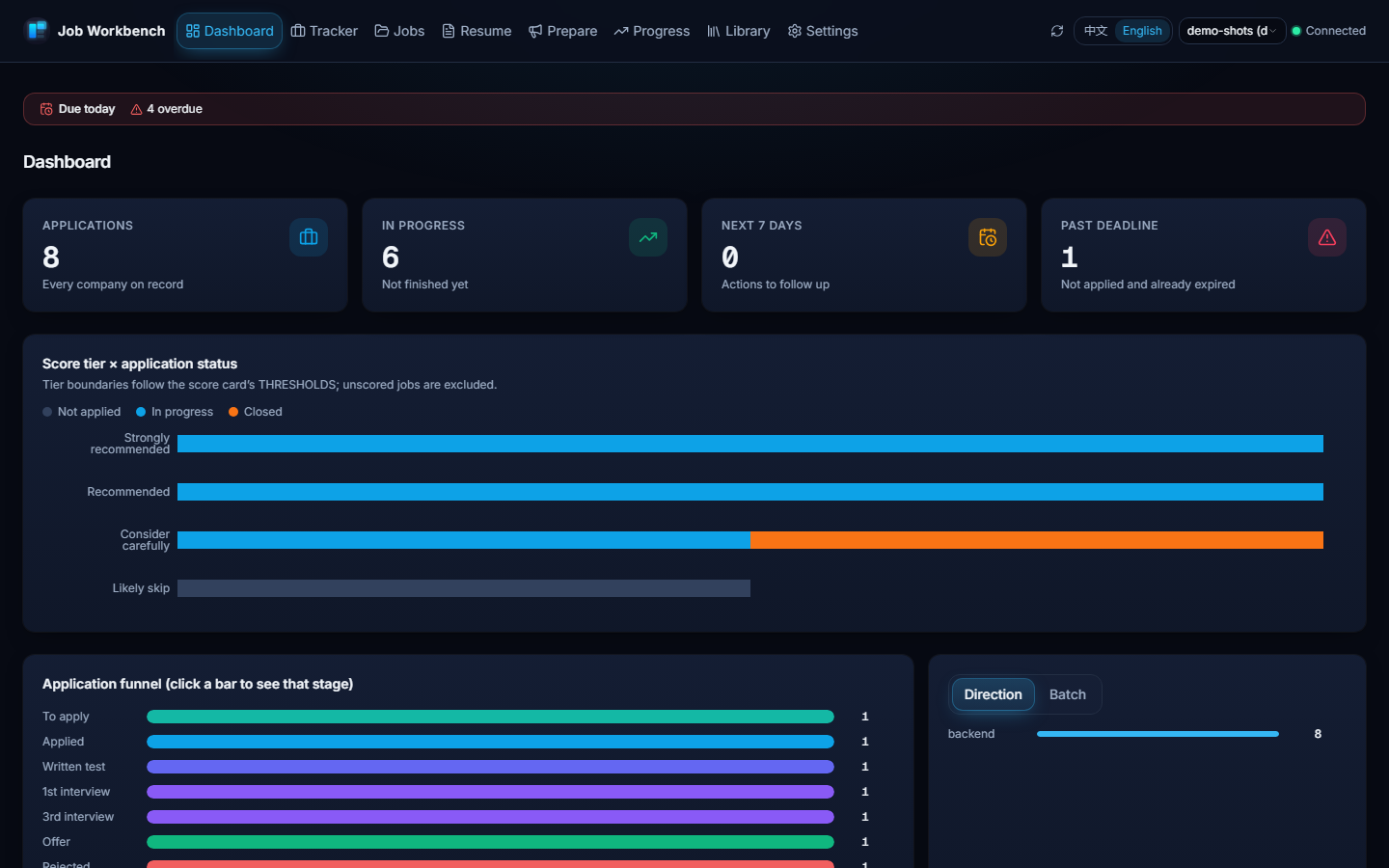Click the To apply funnel bar
This screenshot has width=1389, height=868.
490,717
